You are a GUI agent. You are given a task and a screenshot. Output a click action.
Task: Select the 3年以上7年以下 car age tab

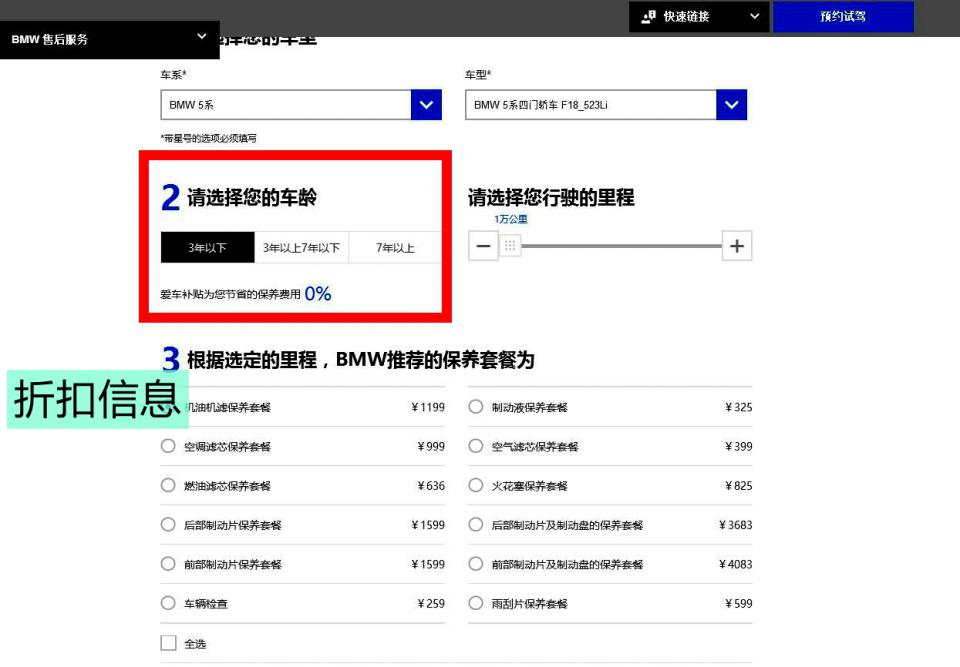[301, 247]
